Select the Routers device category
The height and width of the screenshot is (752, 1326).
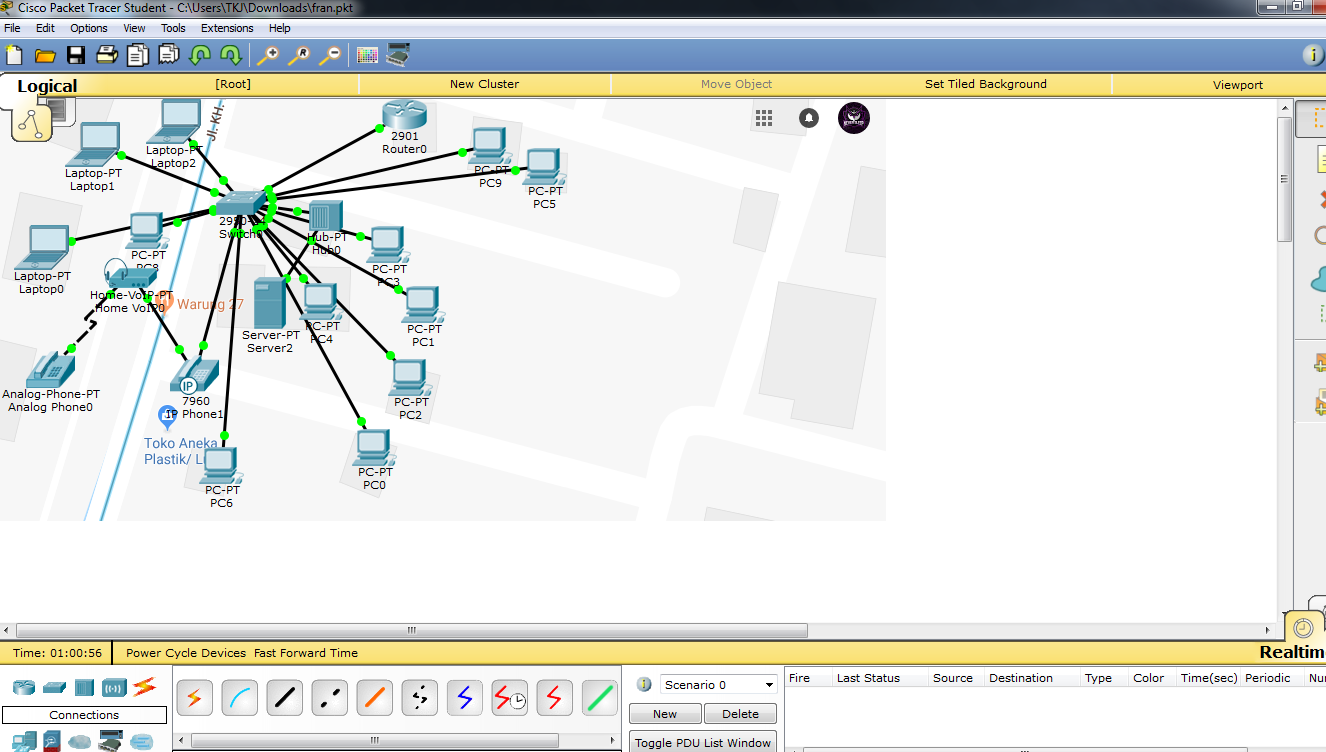coord(23,687)
